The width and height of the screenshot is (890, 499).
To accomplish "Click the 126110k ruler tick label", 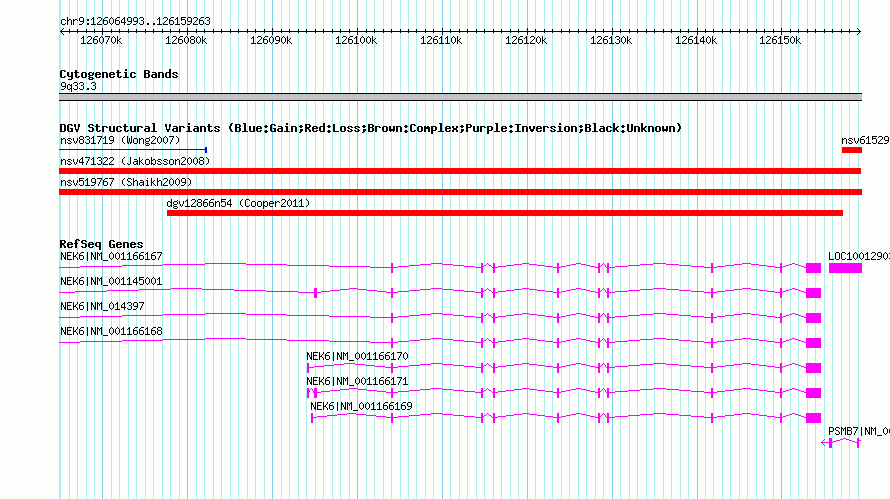I will point(441,40).
